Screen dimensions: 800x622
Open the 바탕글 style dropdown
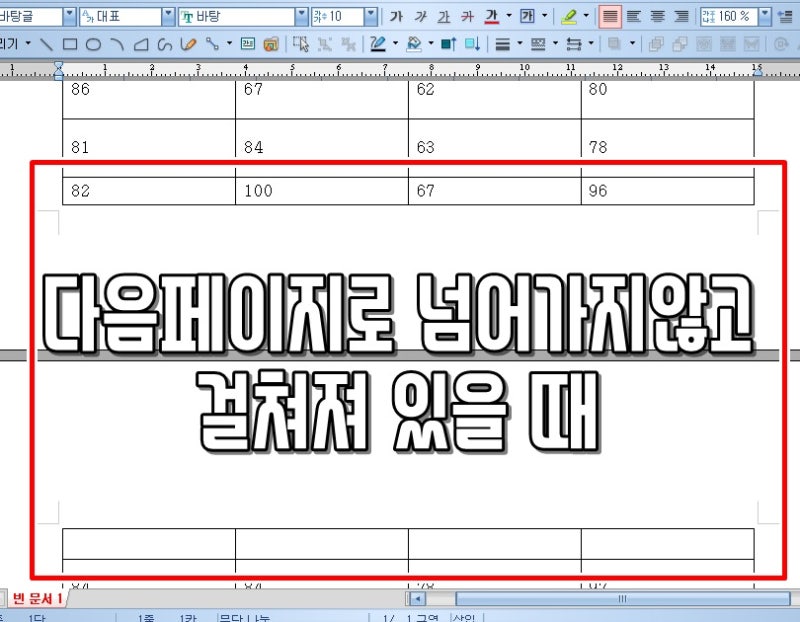click(69, 16)
